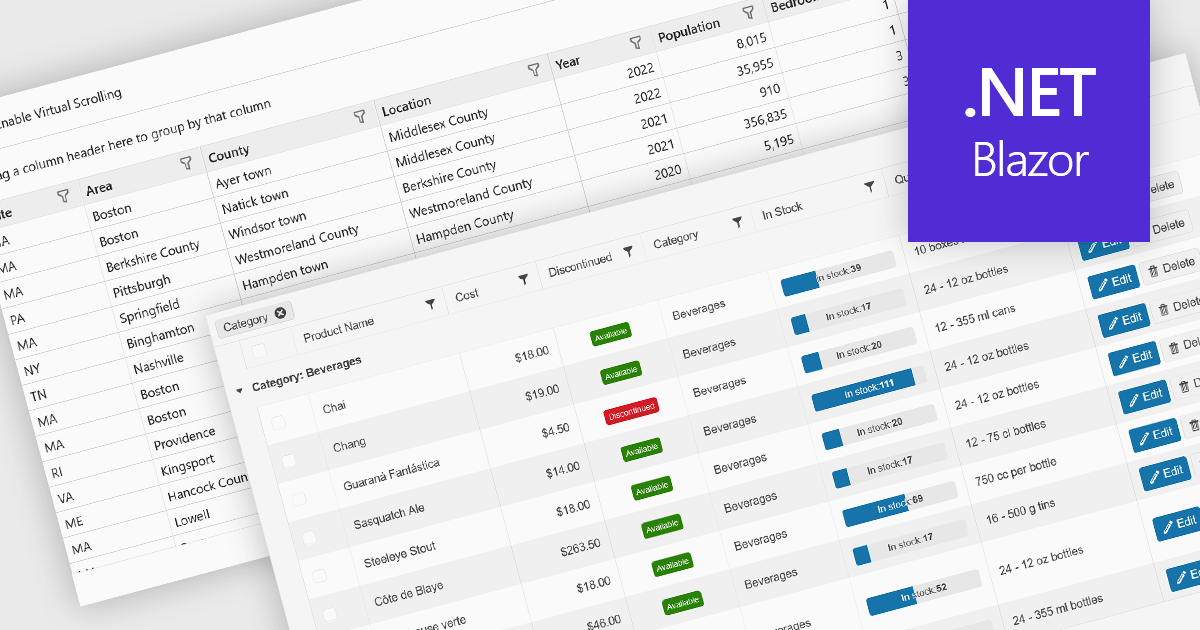Check the Guaraná Fantástica row checkbox
This screenshot has width=1200, height=630.
(299, 499)
